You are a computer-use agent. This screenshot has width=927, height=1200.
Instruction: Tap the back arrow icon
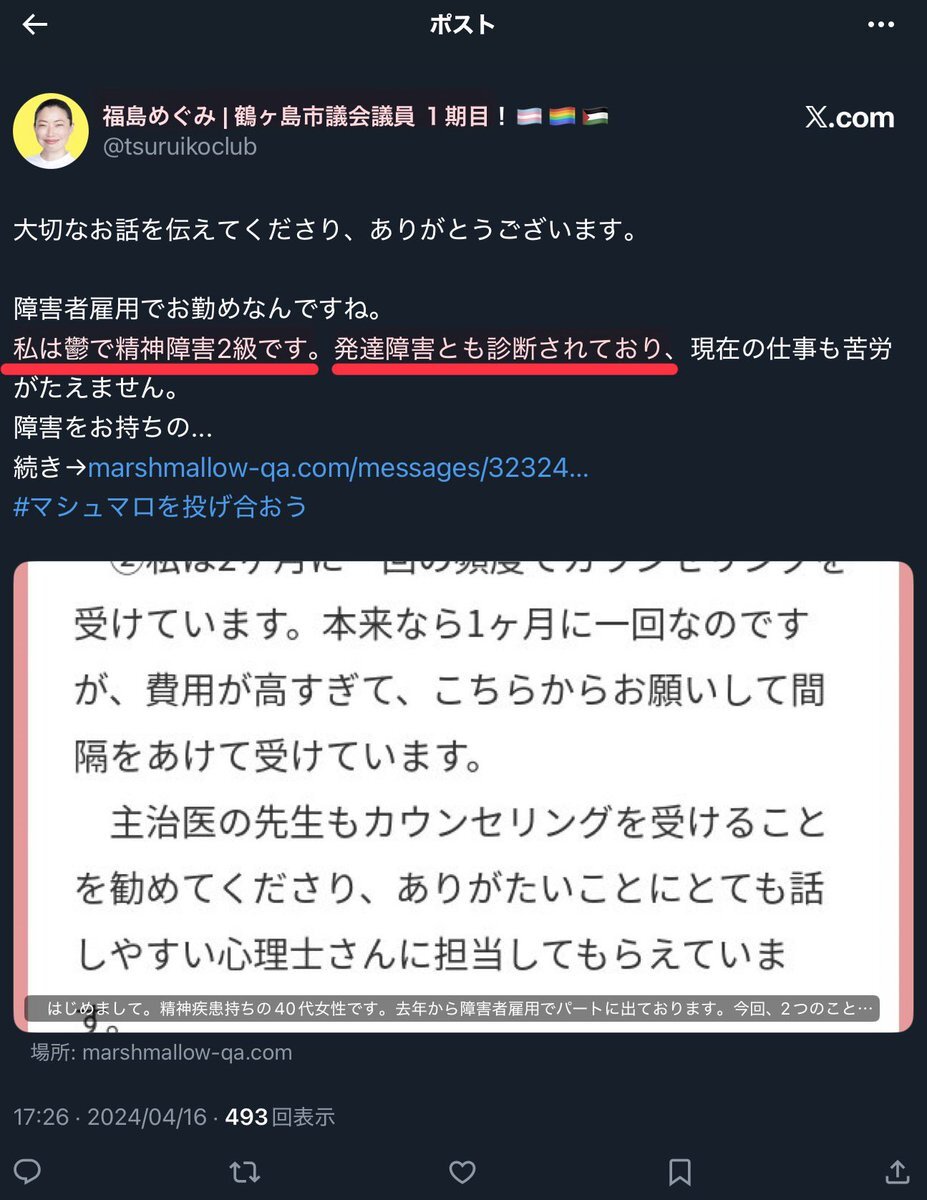[35, 25]
